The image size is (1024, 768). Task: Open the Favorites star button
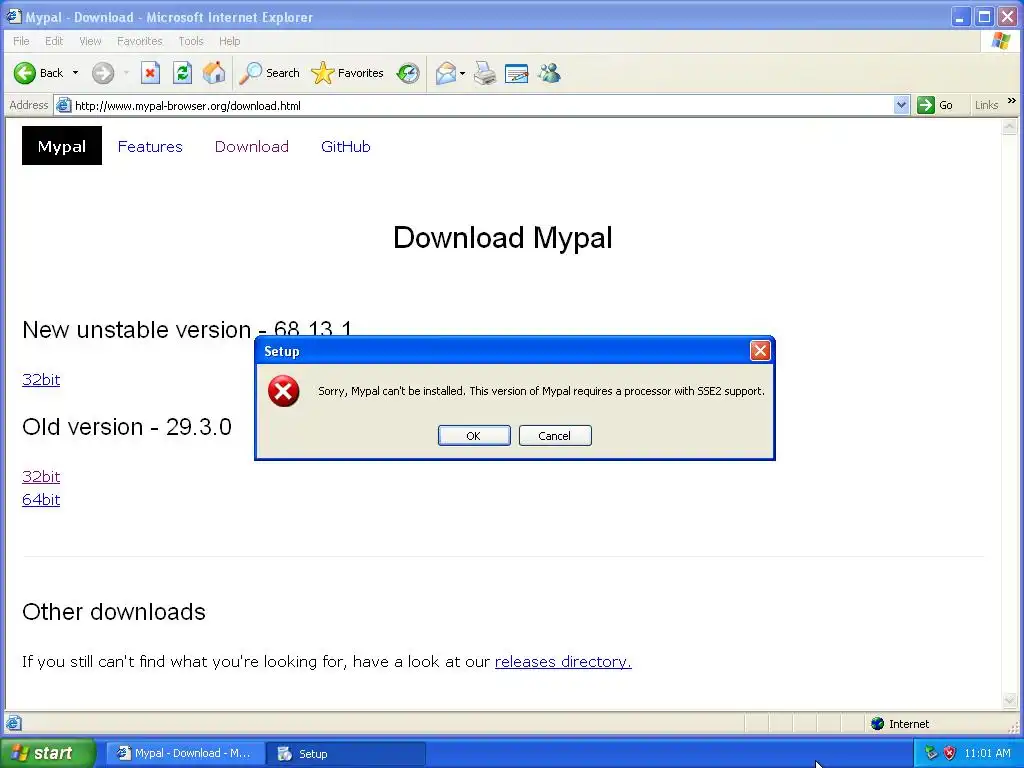click(x=347, y=73)
